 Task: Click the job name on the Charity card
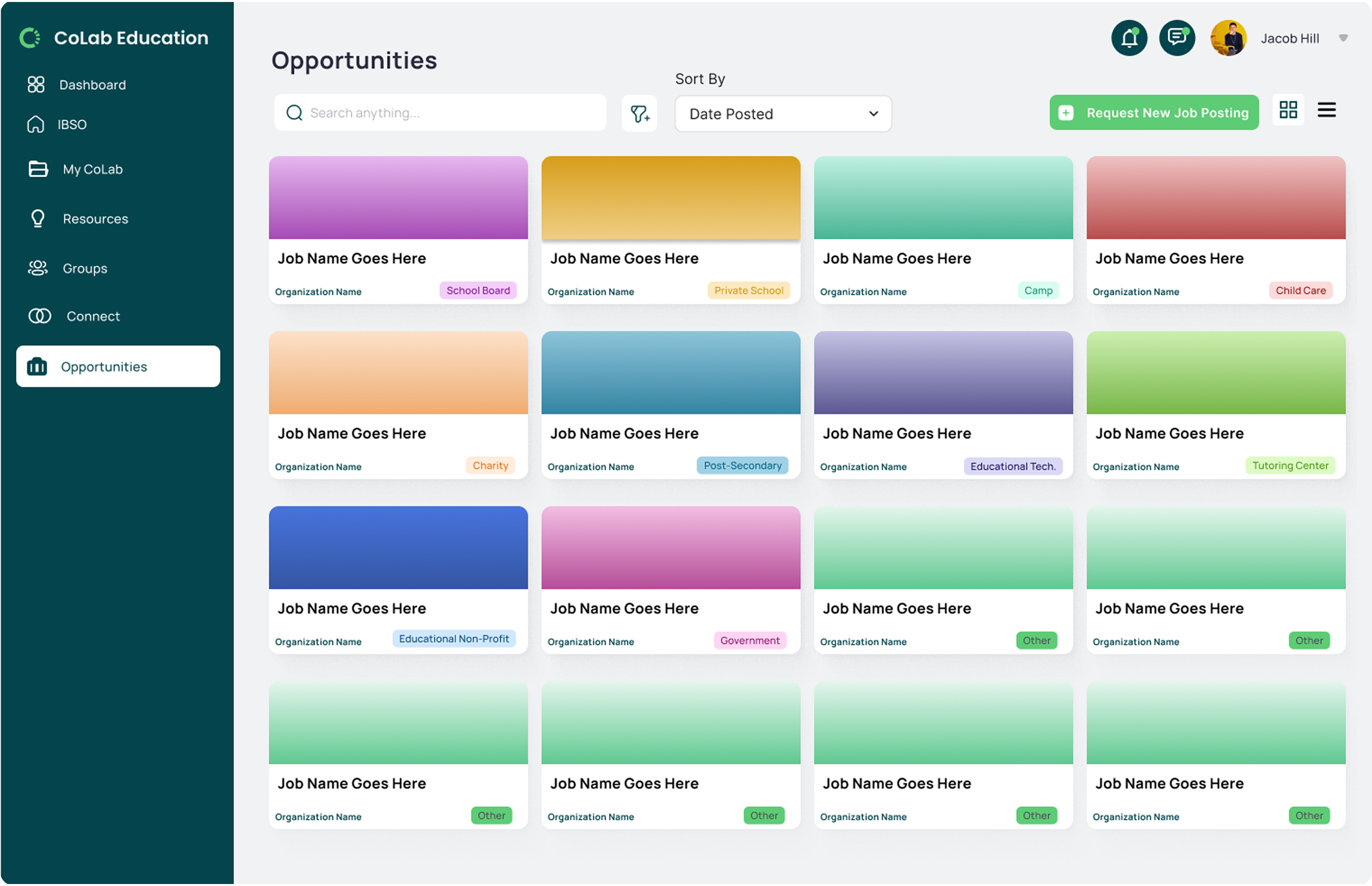(351, 433)
